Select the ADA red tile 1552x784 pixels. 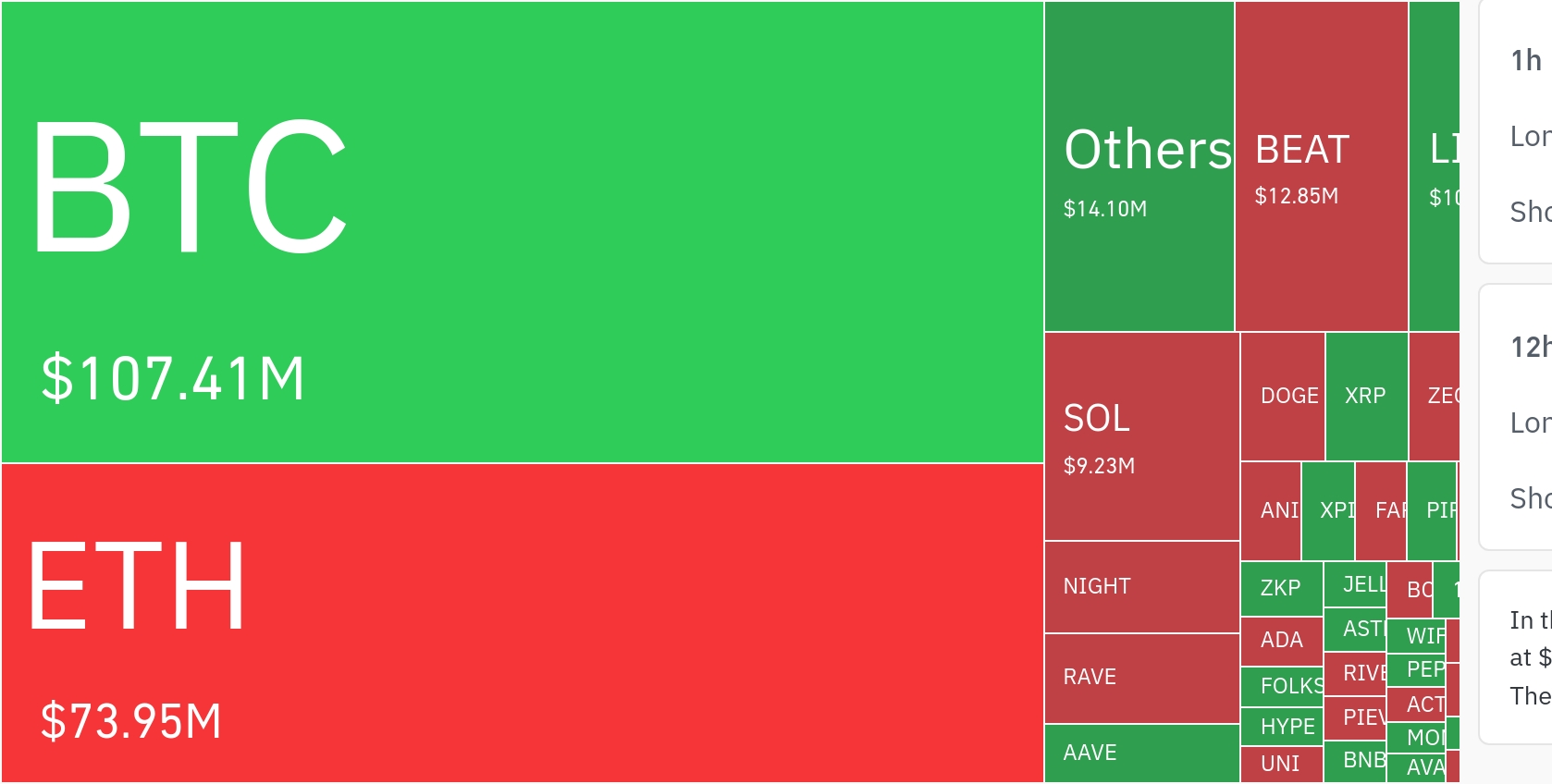coord(1281,640)
